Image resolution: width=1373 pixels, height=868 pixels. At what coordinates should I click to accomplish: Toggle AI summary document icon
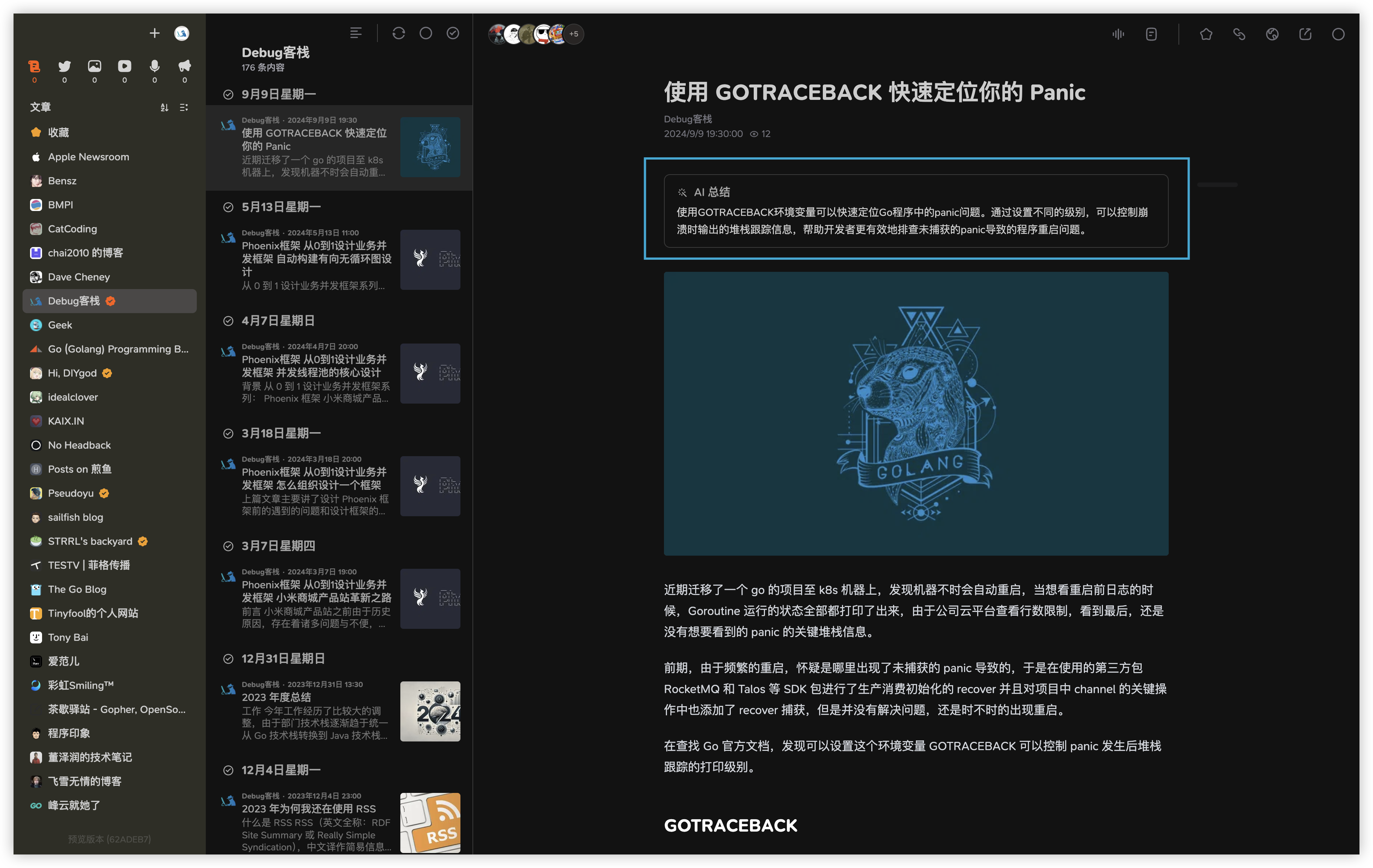[x=1151, y=34]
